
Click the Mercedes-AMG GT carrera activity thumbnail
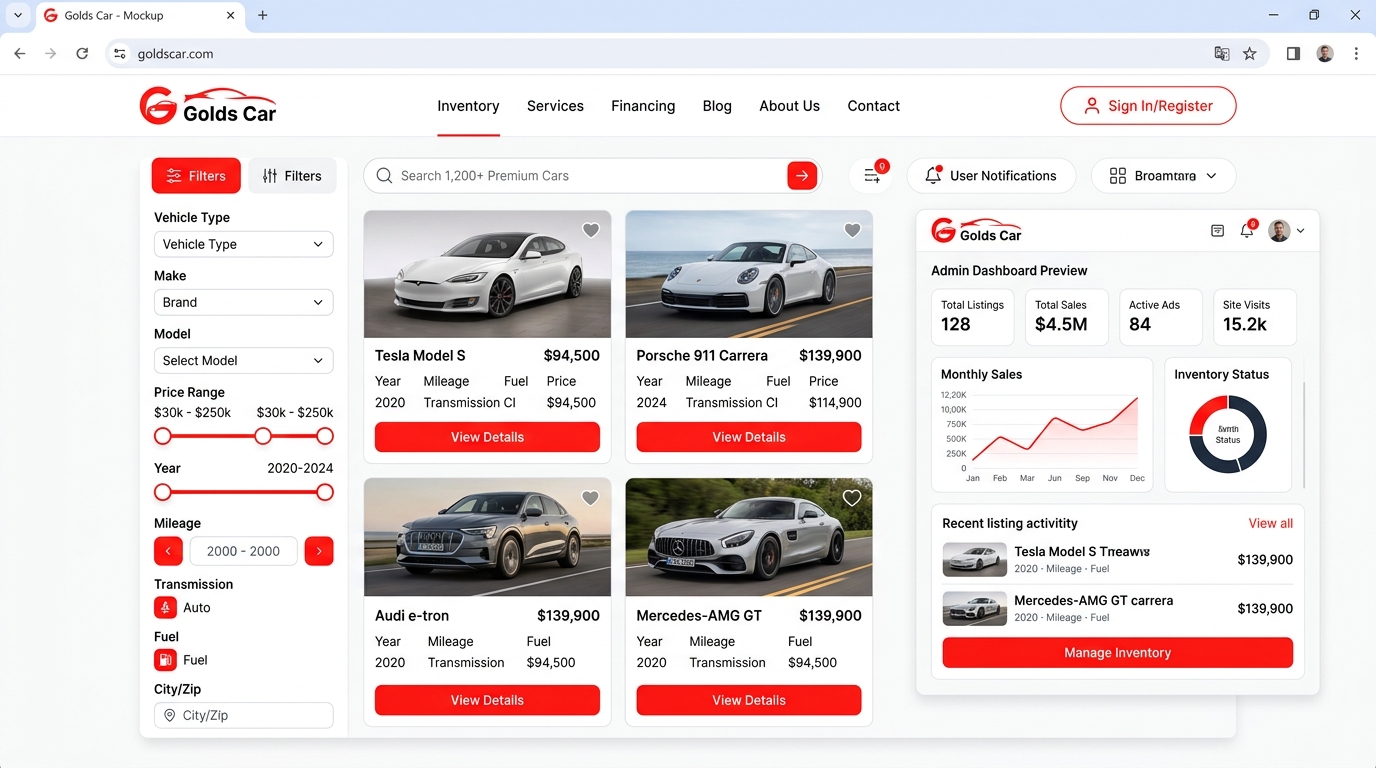tap(975, 608)
